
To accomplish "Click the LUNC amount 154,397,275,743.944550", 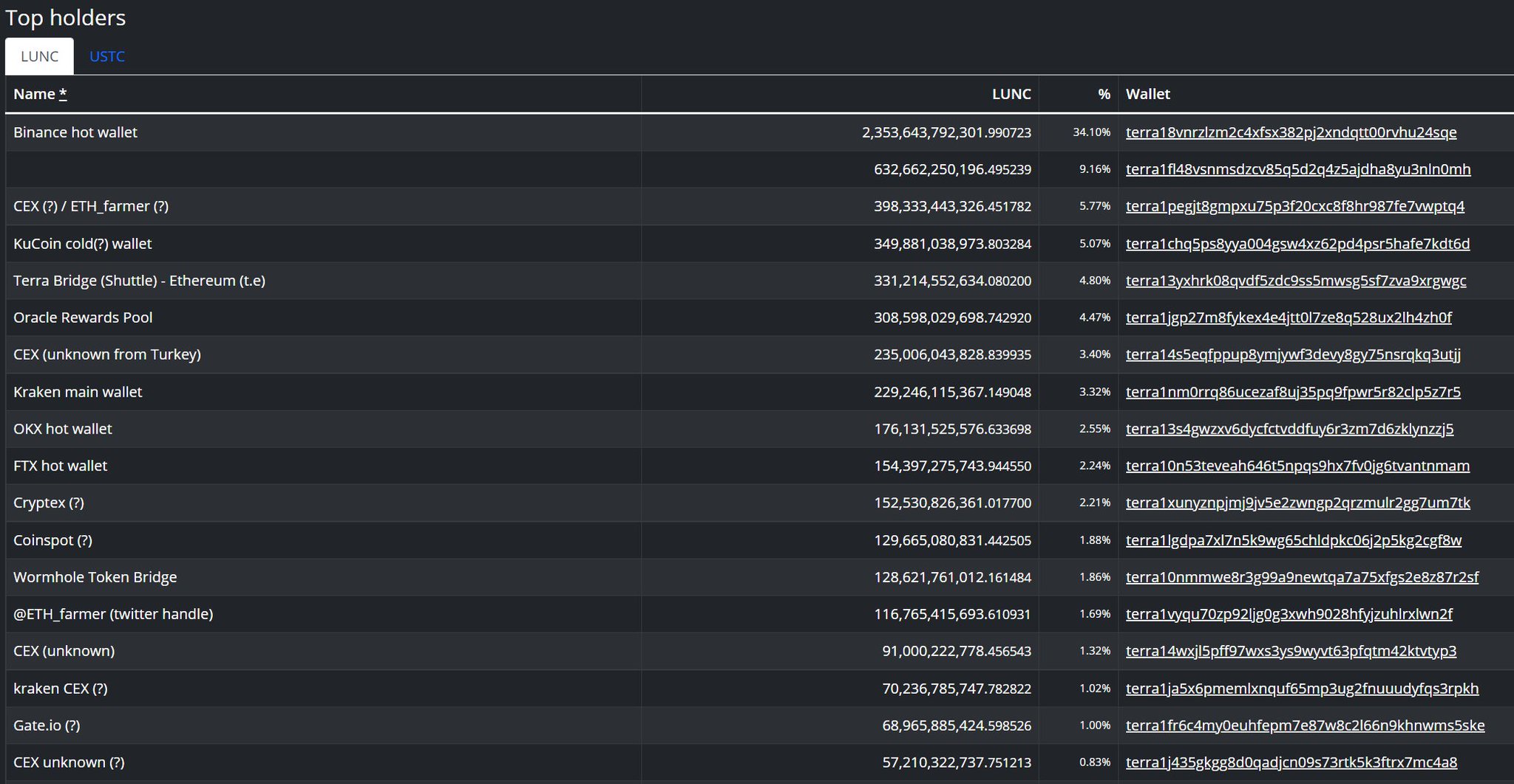I will (x=952, y=466).
